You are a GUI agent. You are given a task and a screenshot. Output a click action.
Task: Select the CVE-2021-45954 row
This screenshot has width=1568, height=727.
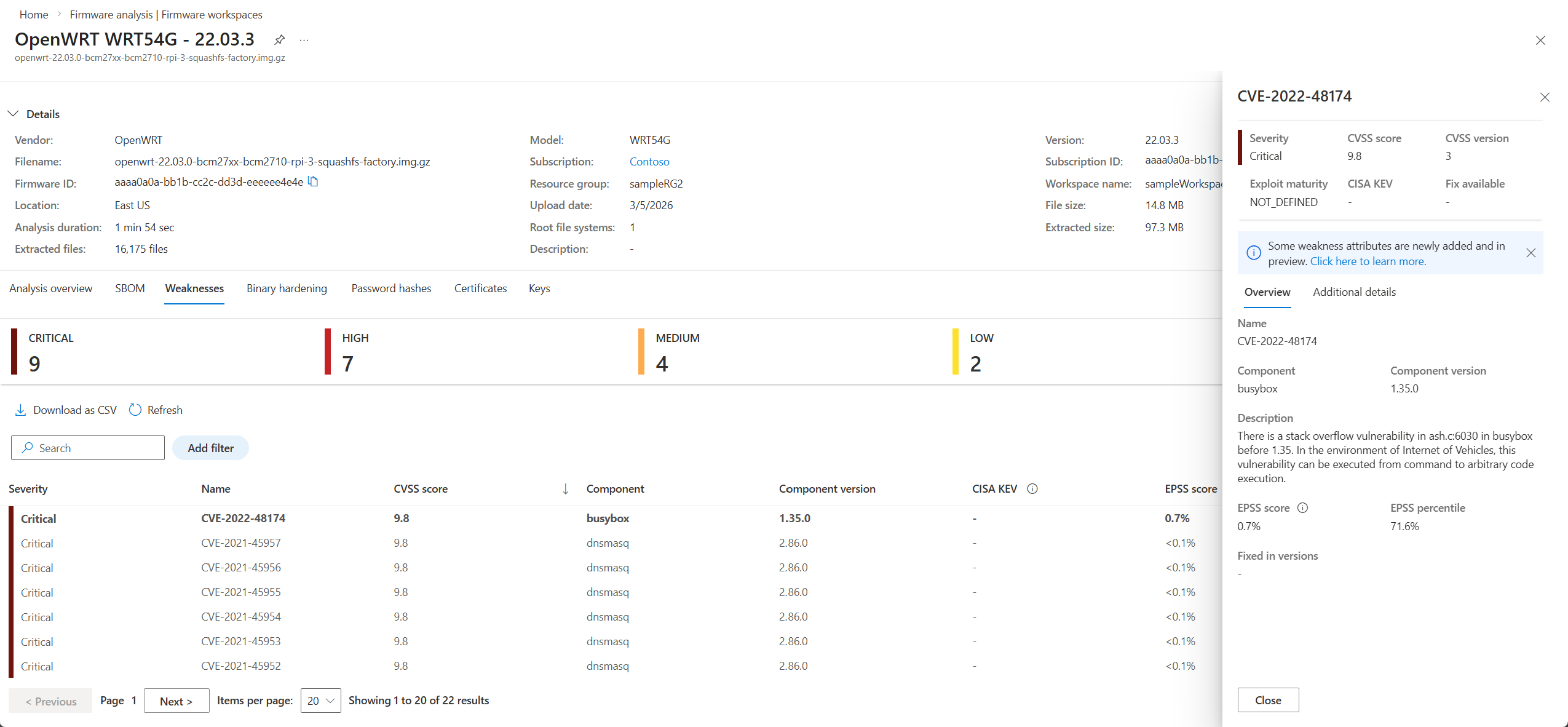click(x=615, y=617)
